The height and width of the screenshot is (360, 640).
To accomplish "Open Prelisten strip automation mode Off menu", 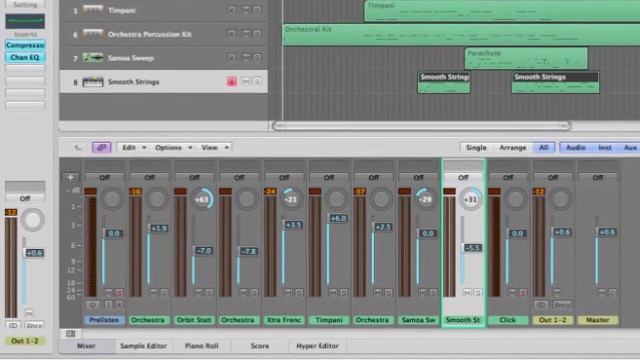I will [104, 178].
